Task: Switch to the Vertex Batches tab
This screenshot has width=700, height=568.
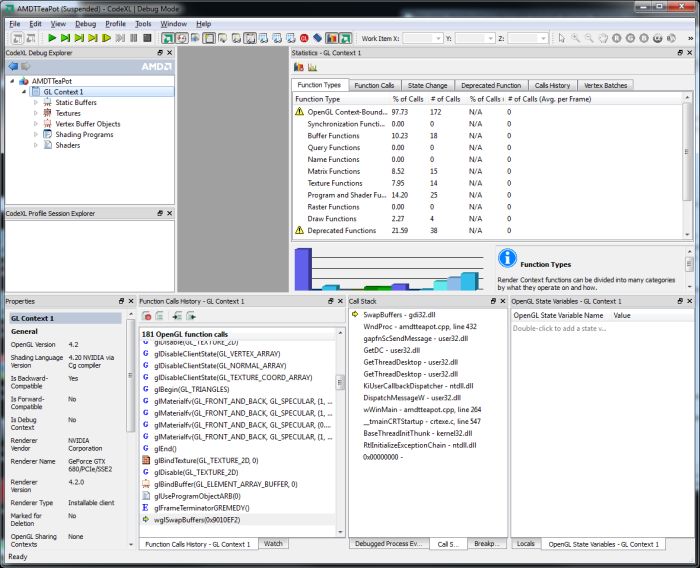Action: 605,85
